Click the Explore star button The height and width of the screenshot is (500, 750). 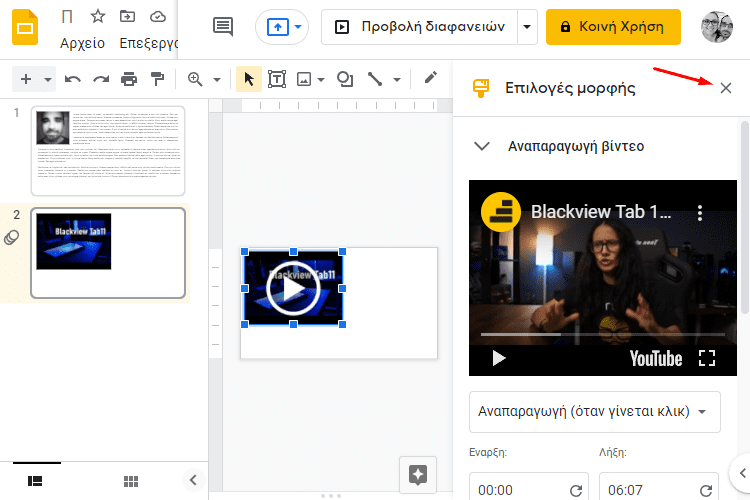(x=418, y=475)
